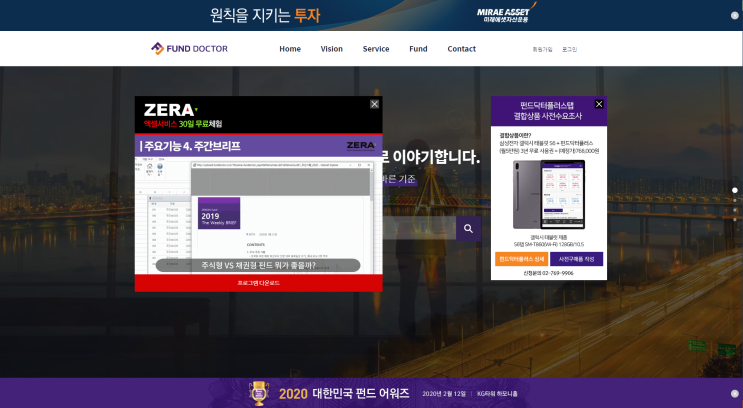Close the ZERA popup with X icon
Image resolution: width=743 pixels, height=408 pixels.
[x=374, y=104]
